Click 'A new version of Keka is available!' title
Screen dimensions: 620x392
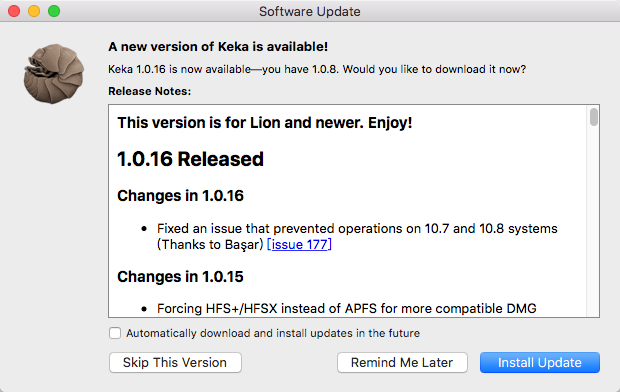218,47
